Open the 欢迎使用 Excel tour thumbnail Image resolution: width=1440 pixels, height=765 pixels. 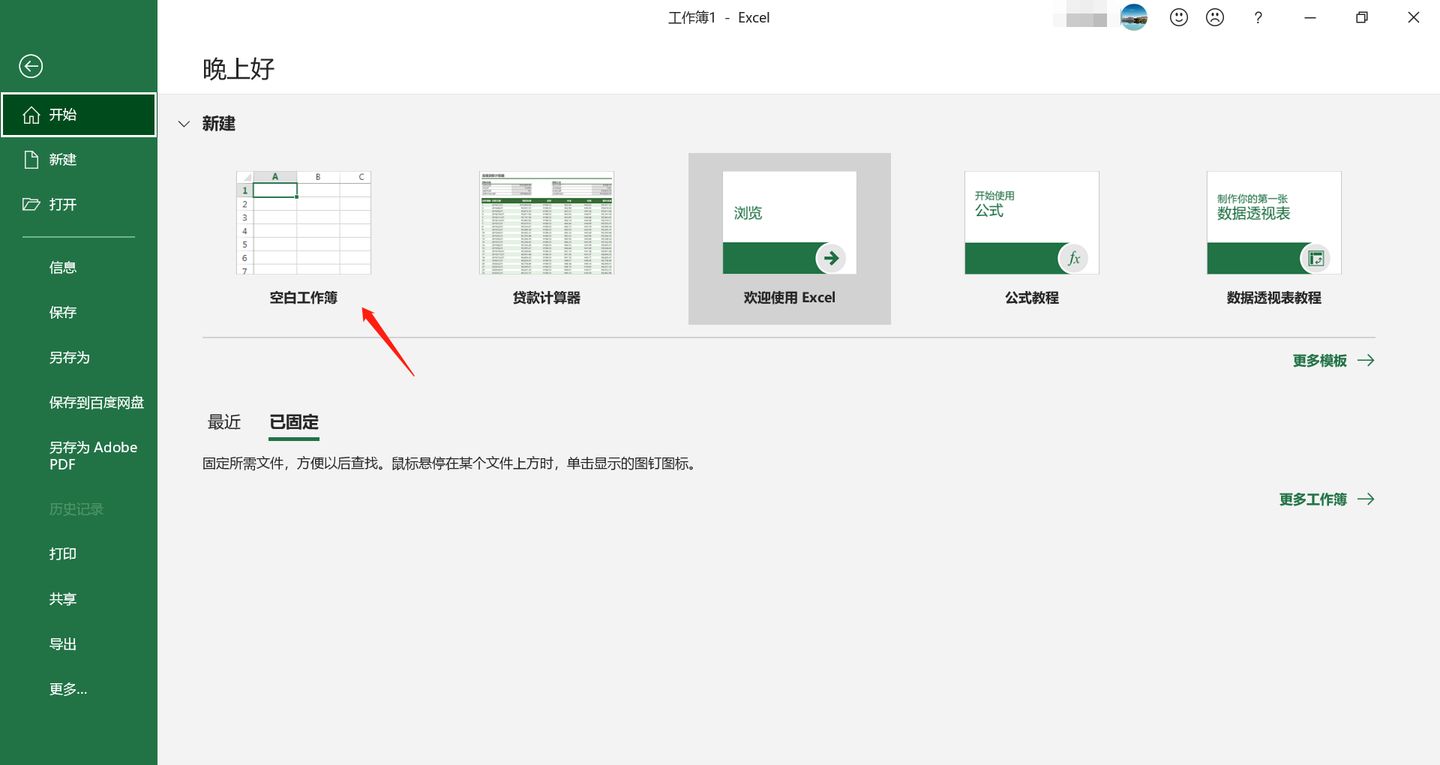pyautogui.click(x=789, y=223)
